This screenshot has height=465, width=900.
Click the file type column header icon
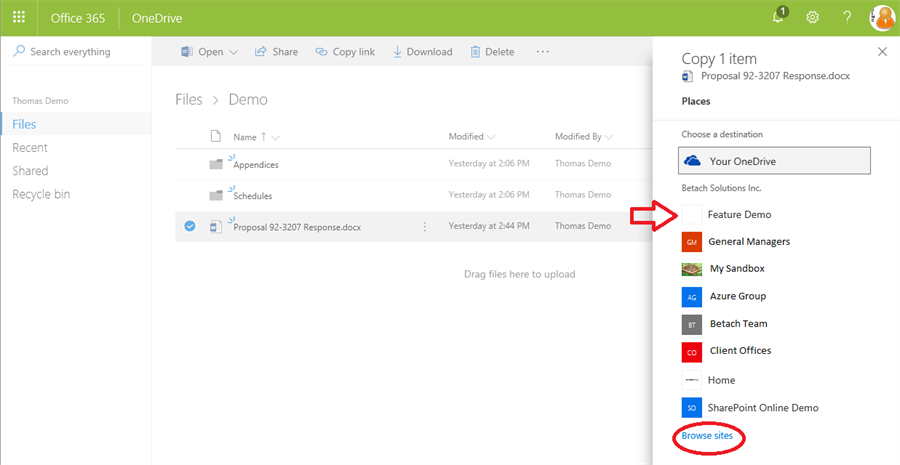click(216, 137)
